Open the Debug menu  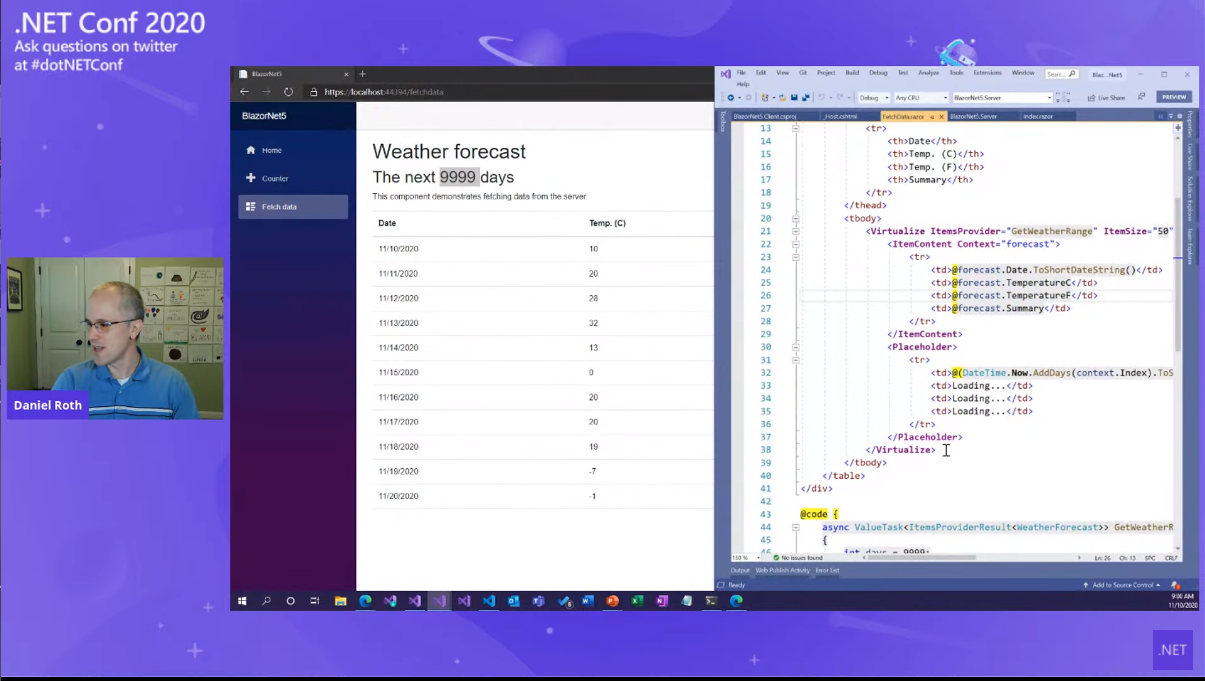click(x=878, y=73)
